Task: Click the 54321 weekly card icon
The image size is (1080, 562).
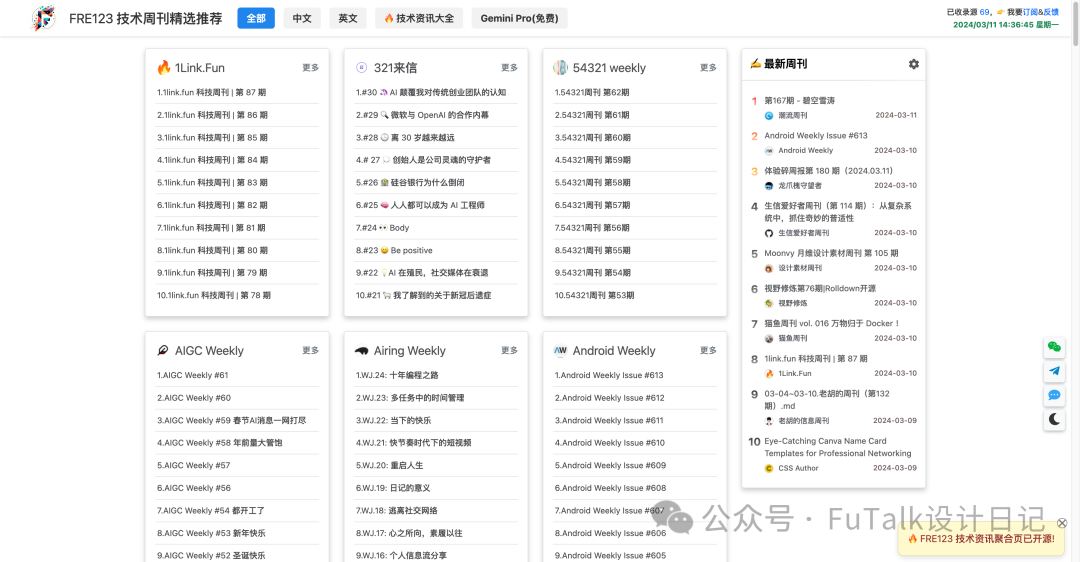Action: 560,67
